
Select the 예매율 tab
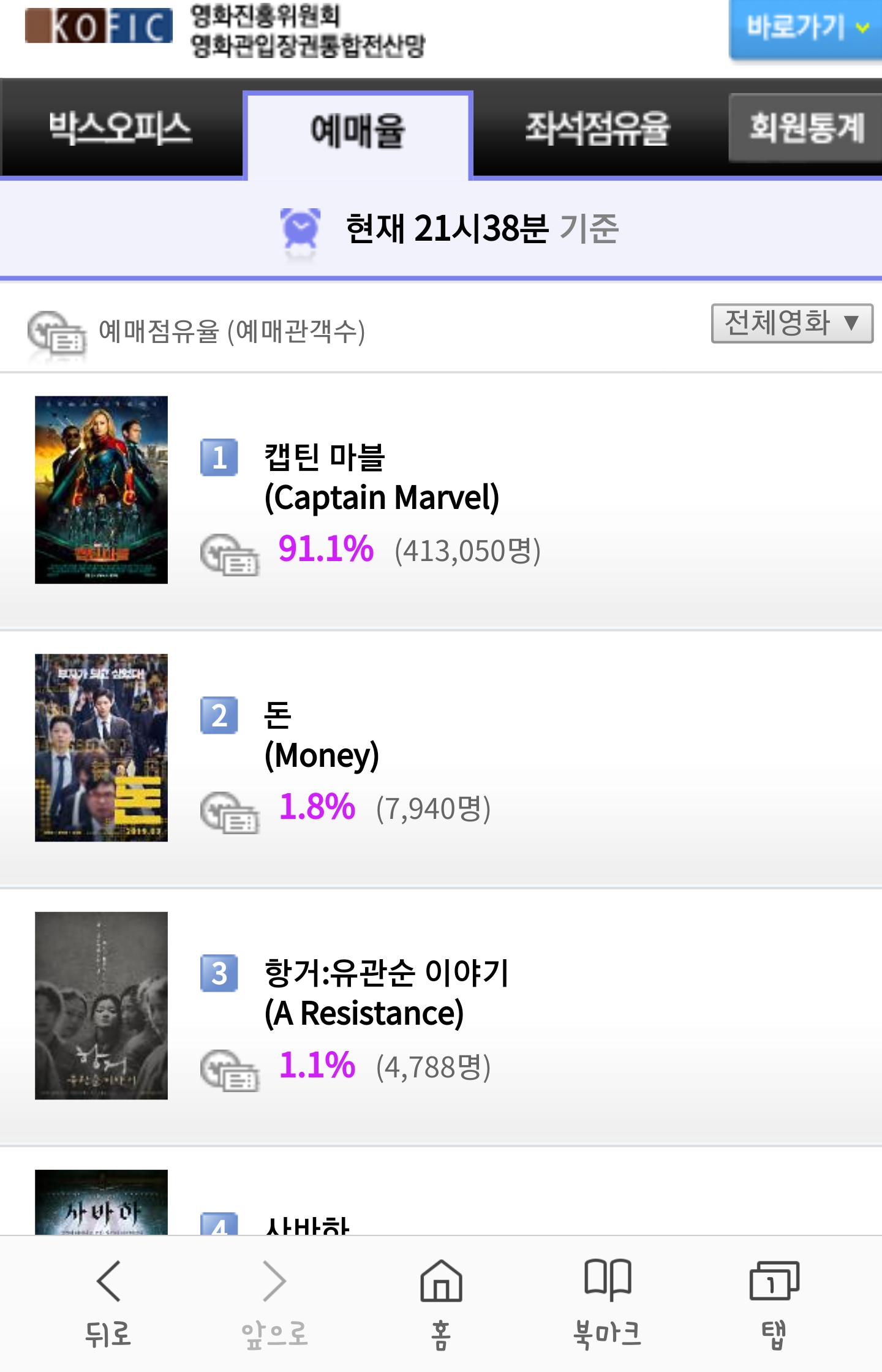pos(358,131)
